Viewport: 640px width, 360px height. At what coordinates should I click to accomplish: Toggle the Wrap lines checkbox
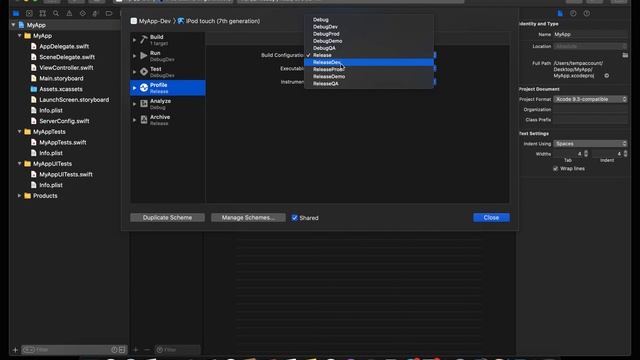556,169
